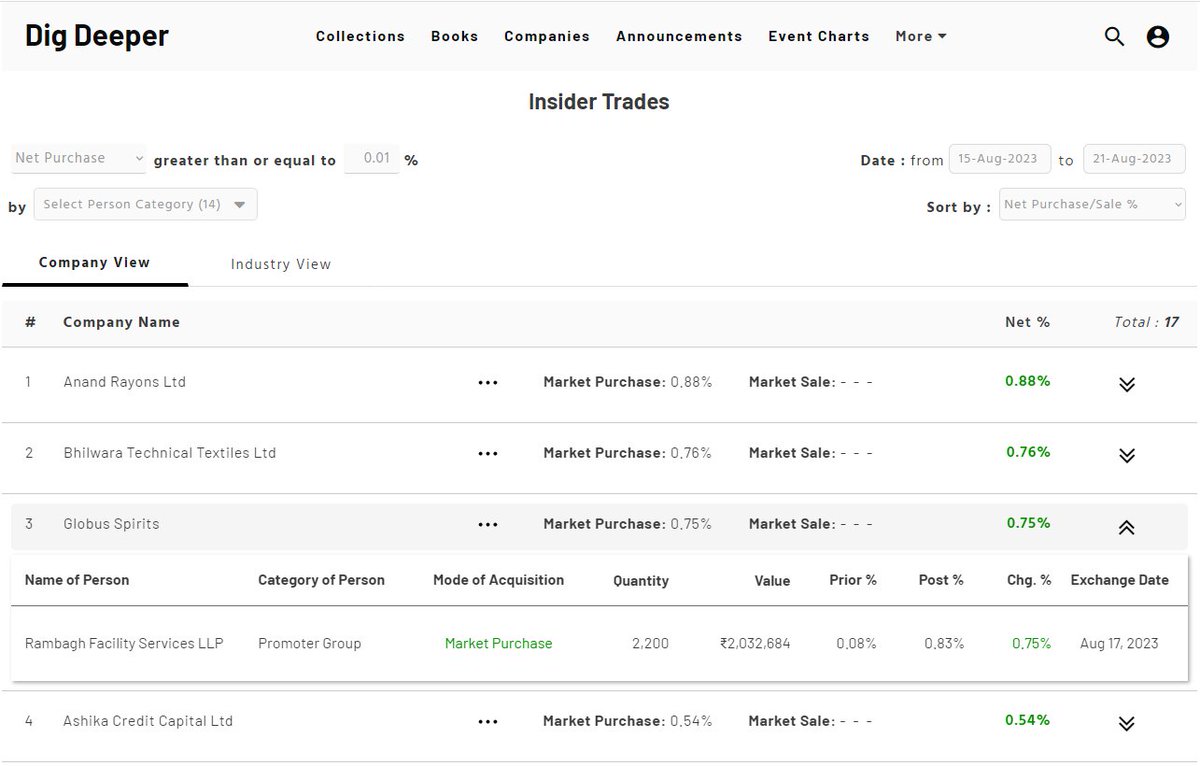This screenshot has width=1200, height=766.
Task: Expand the More navigation menu
Action: [919, 36]
